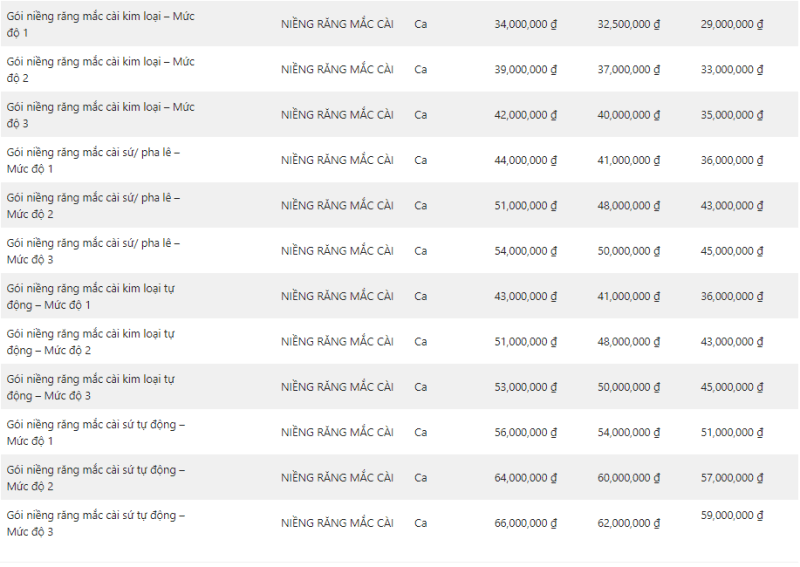The width and height of the screenshot is (800, 567).
Task: Click the 54,000,000 đ price cell
Action: tap(525, 251)
